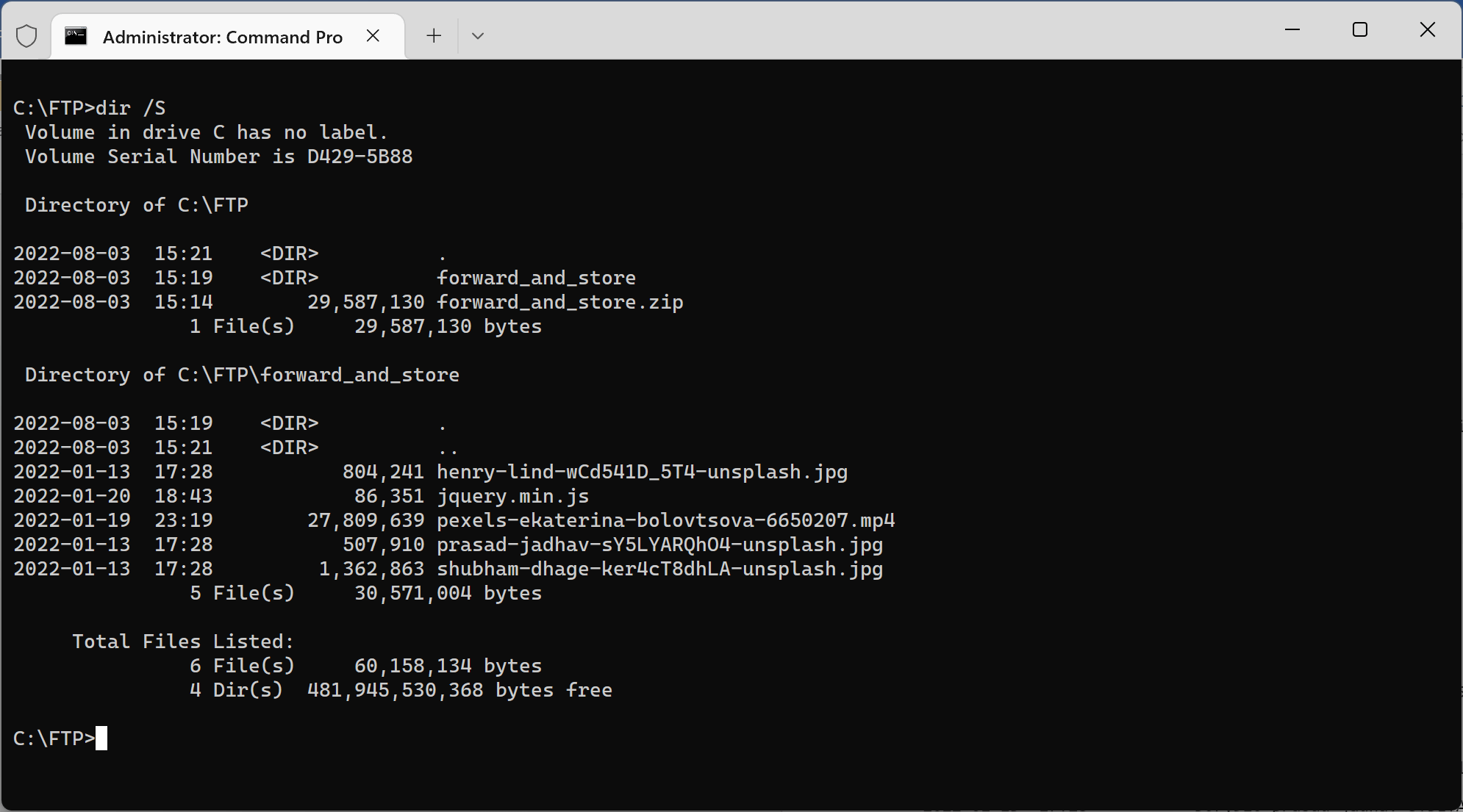Image resolution: width=1463 pixels, height=812 pixels.
Task: Click the "Directory of C:\FTP\forward_and_store" line
Action: (242, 375)
